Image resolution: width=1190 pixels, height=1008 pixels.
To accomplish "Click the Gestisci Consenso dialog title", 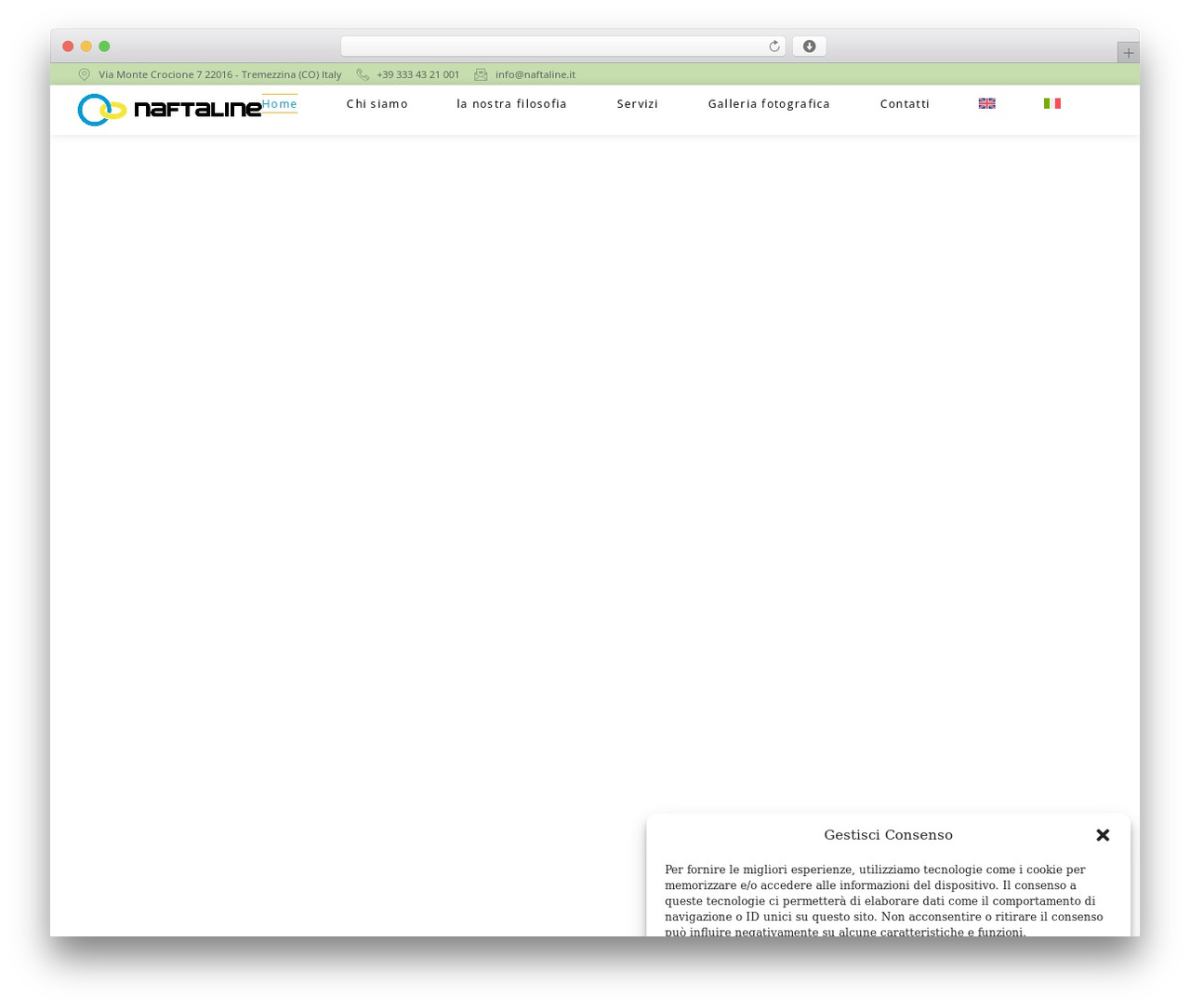I will click(888, 835).
